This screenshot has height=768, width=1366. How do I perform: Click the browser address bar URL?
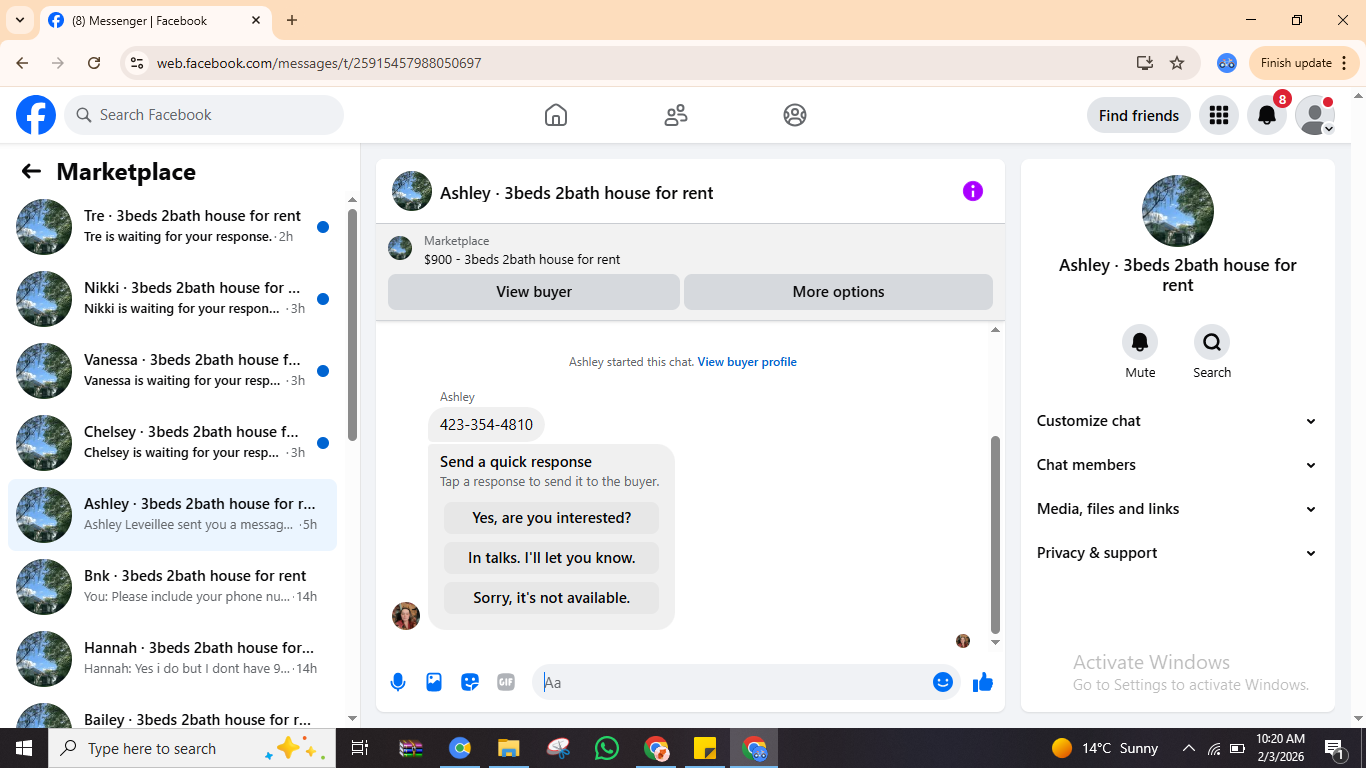pos(319,63)
